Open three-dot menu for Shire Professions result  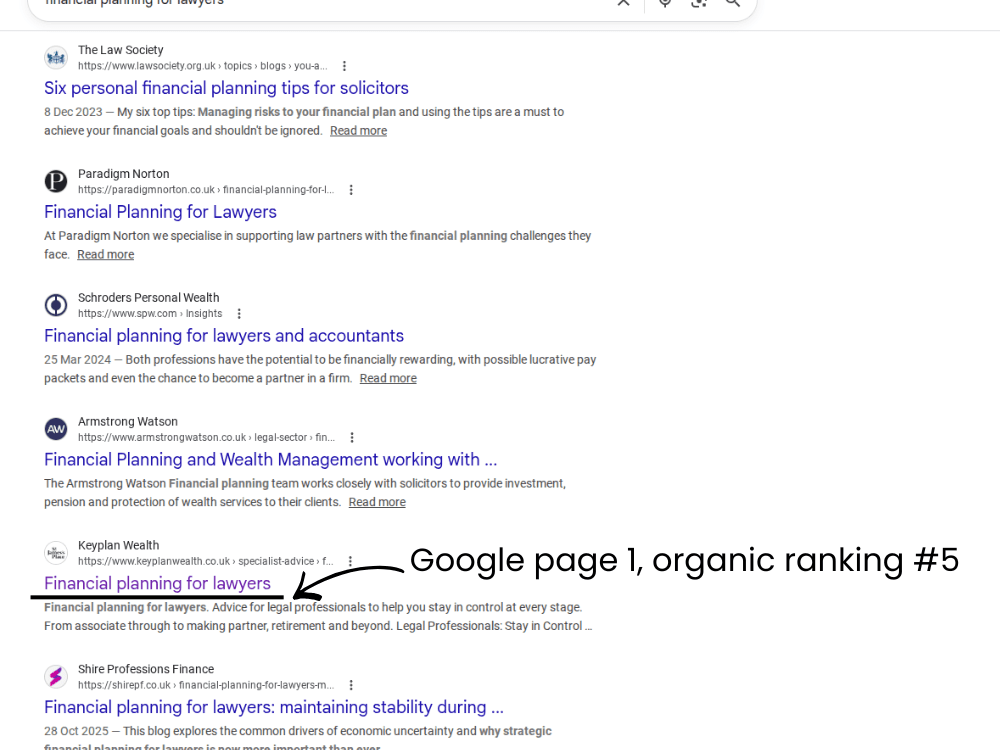(351, 686)
